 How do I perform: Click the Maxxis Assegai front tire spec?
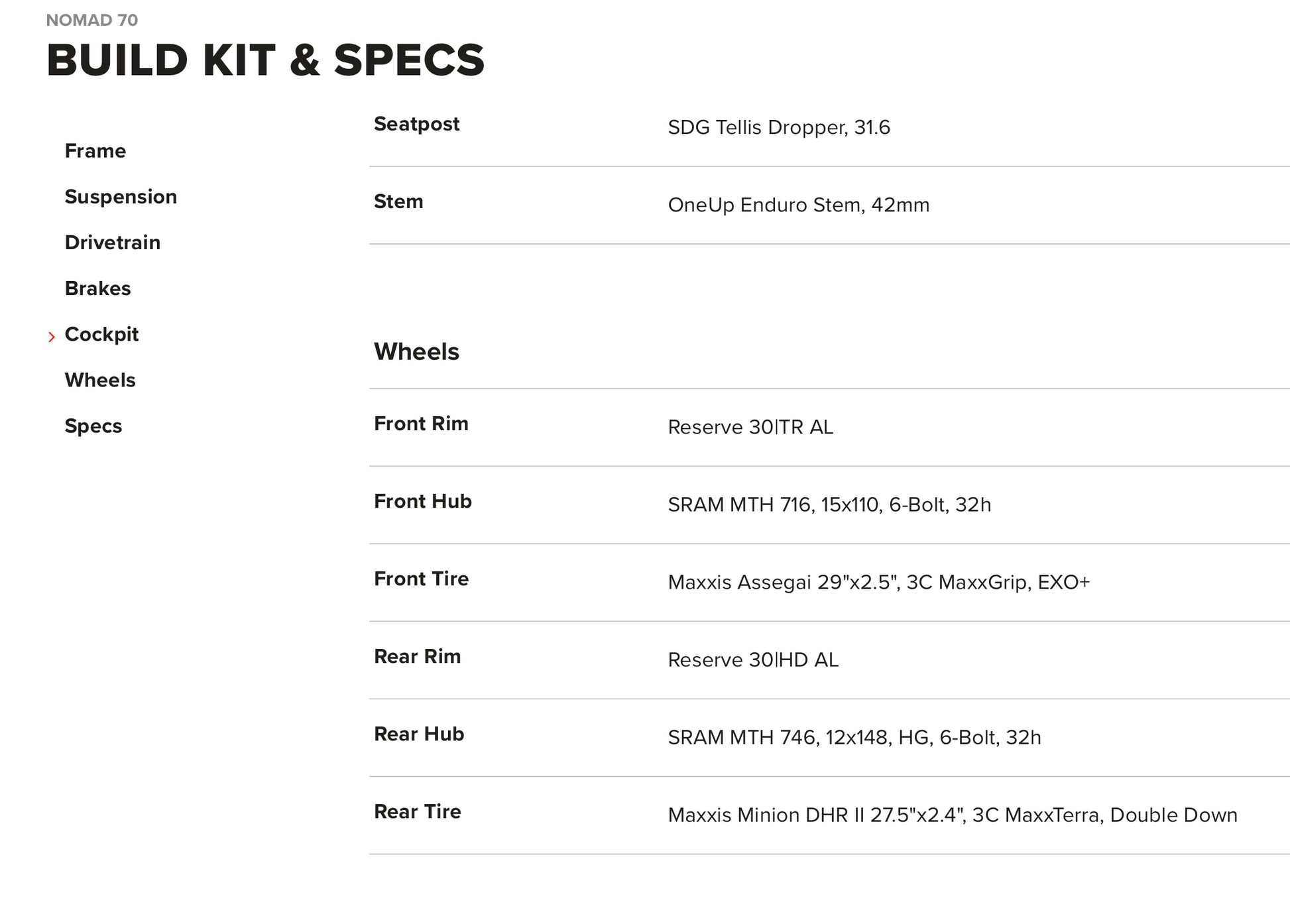pos(878,582)
